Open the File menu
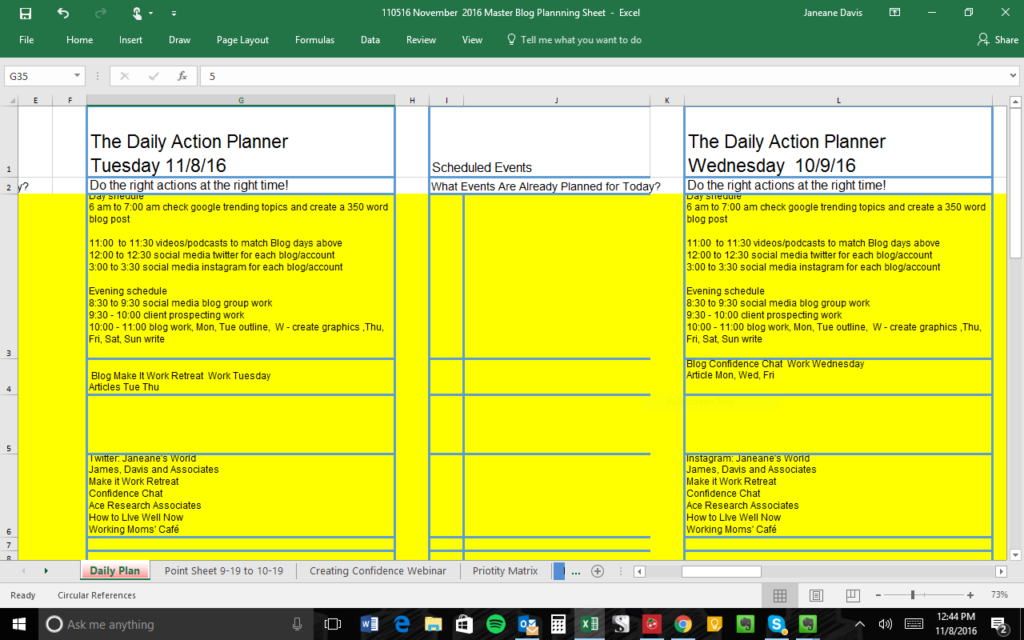Screen dimensions: 1024x640 26,41
